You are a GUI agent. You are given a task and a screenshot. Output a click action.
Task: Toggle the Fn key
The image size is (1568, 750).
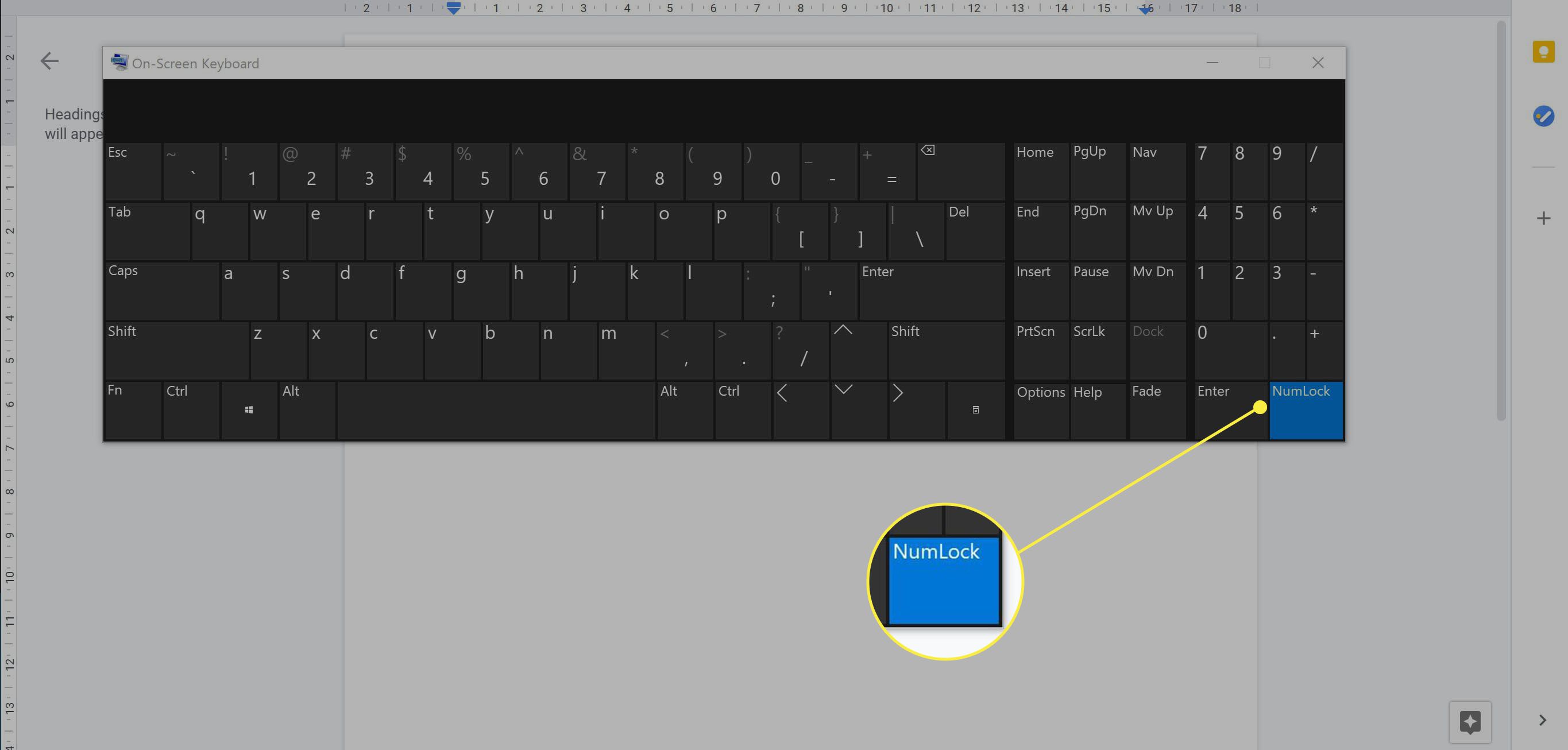tap(133, 410)
